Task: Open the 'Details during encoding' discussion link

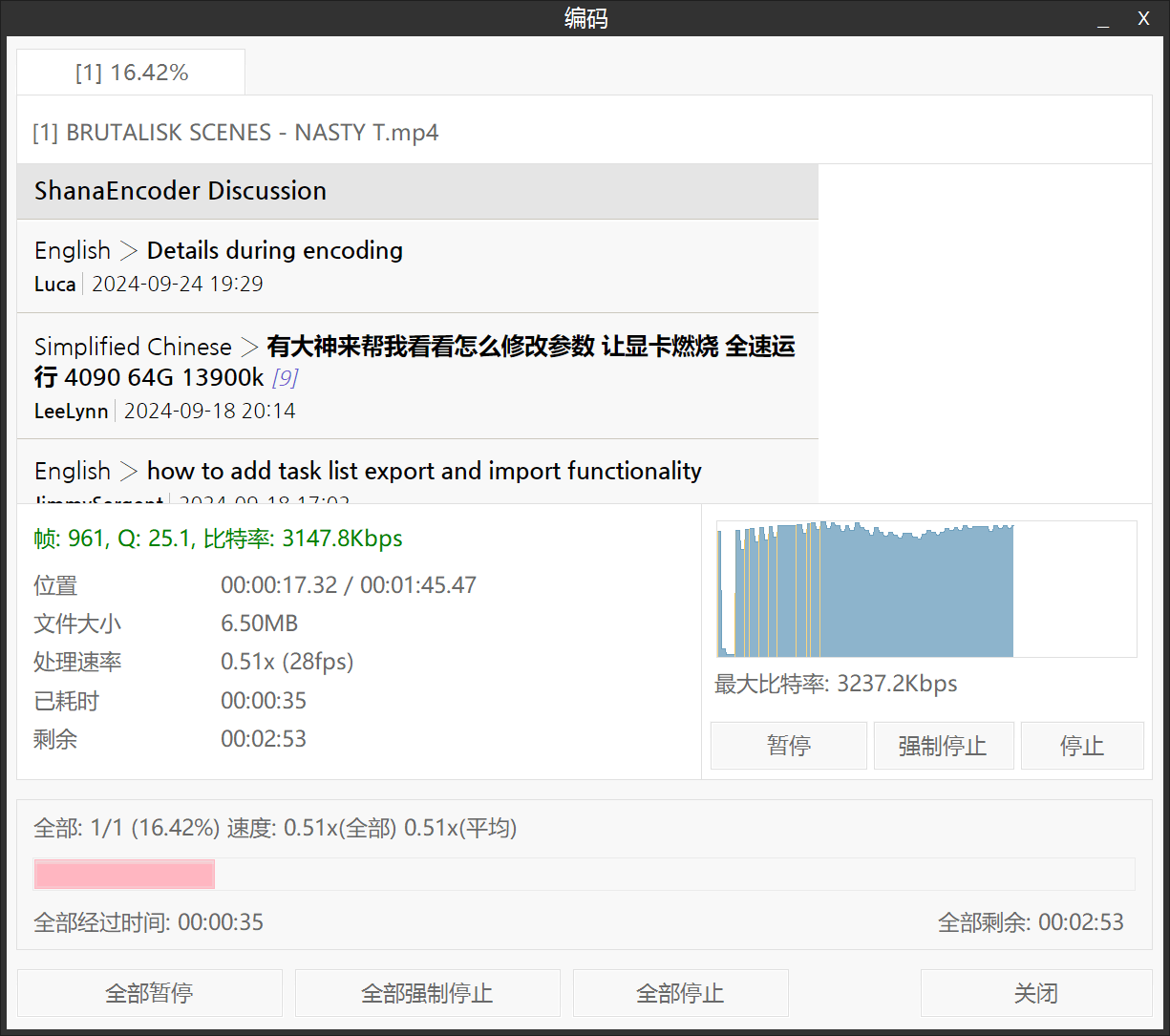Action: click(x=275, y=250)
